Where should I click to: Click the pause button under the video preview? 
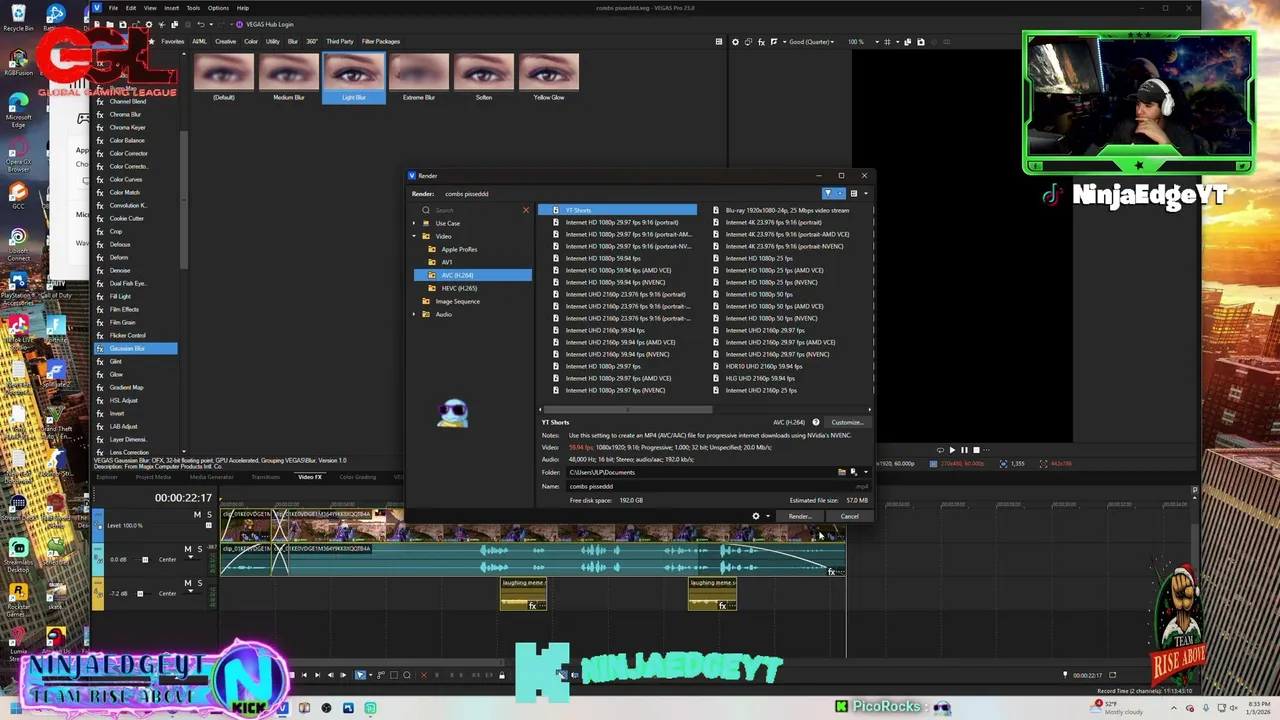(964, 450)
